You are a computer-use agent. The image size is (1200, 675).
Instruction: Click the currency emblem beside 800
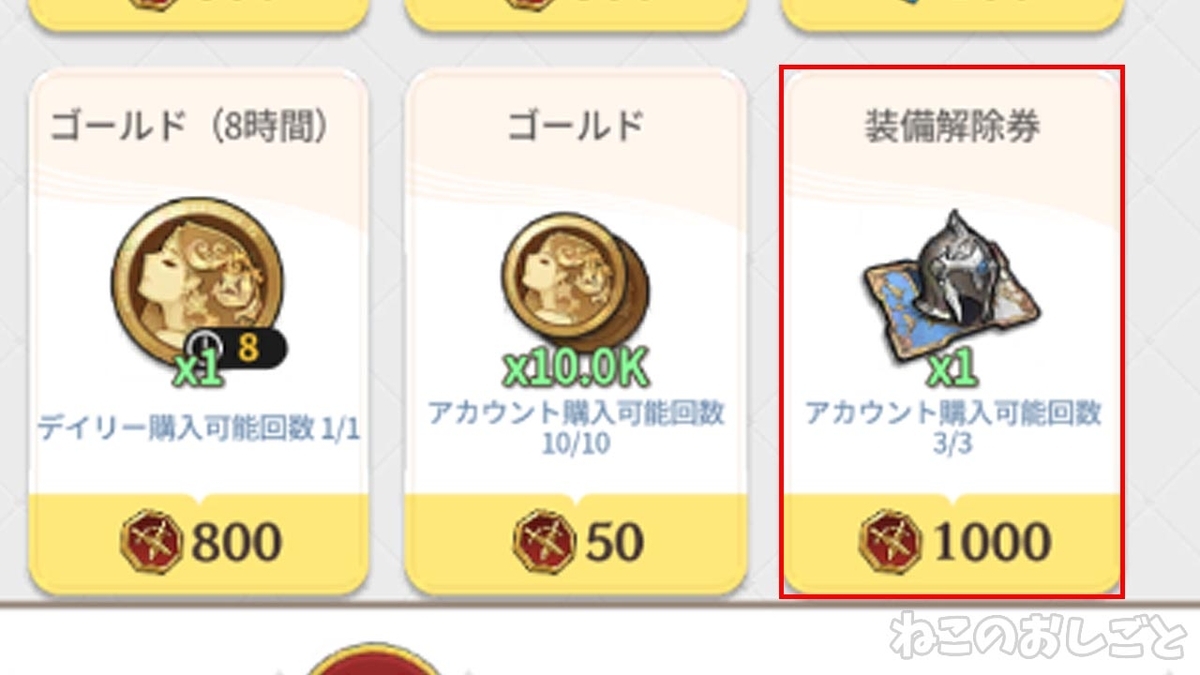(x=152, y=541)
